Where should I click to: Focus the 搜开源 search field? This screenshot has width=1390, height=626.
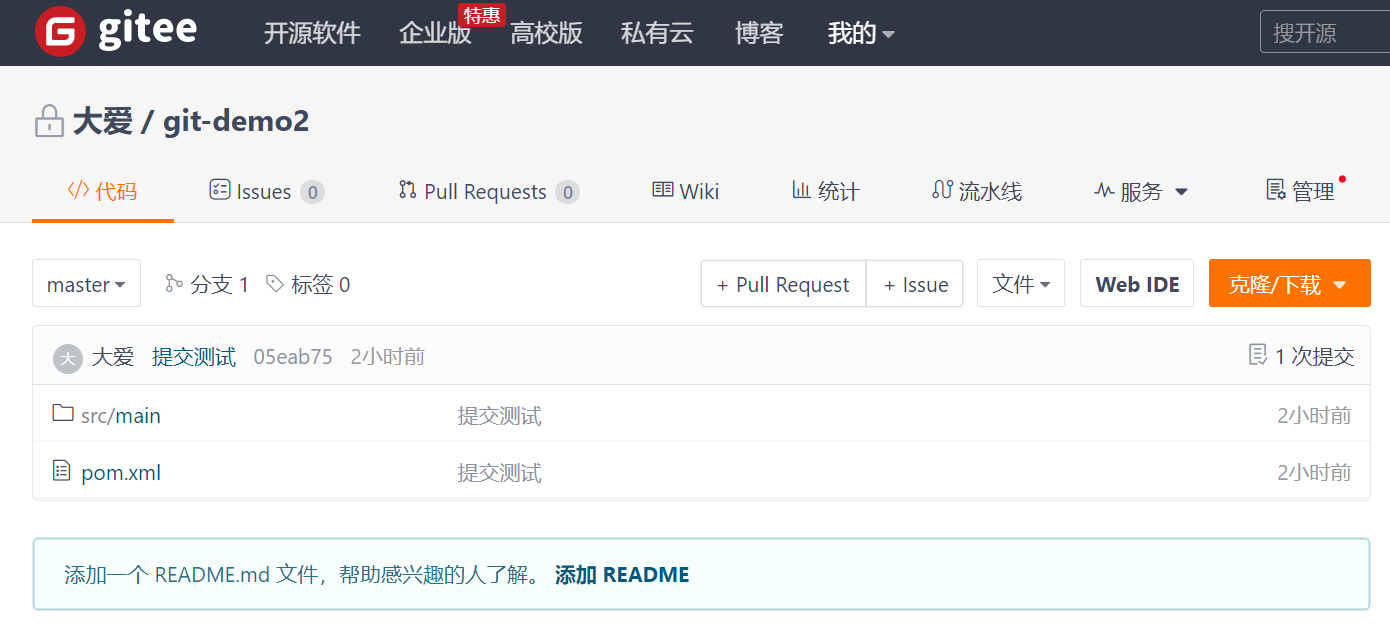[1325, 33]
